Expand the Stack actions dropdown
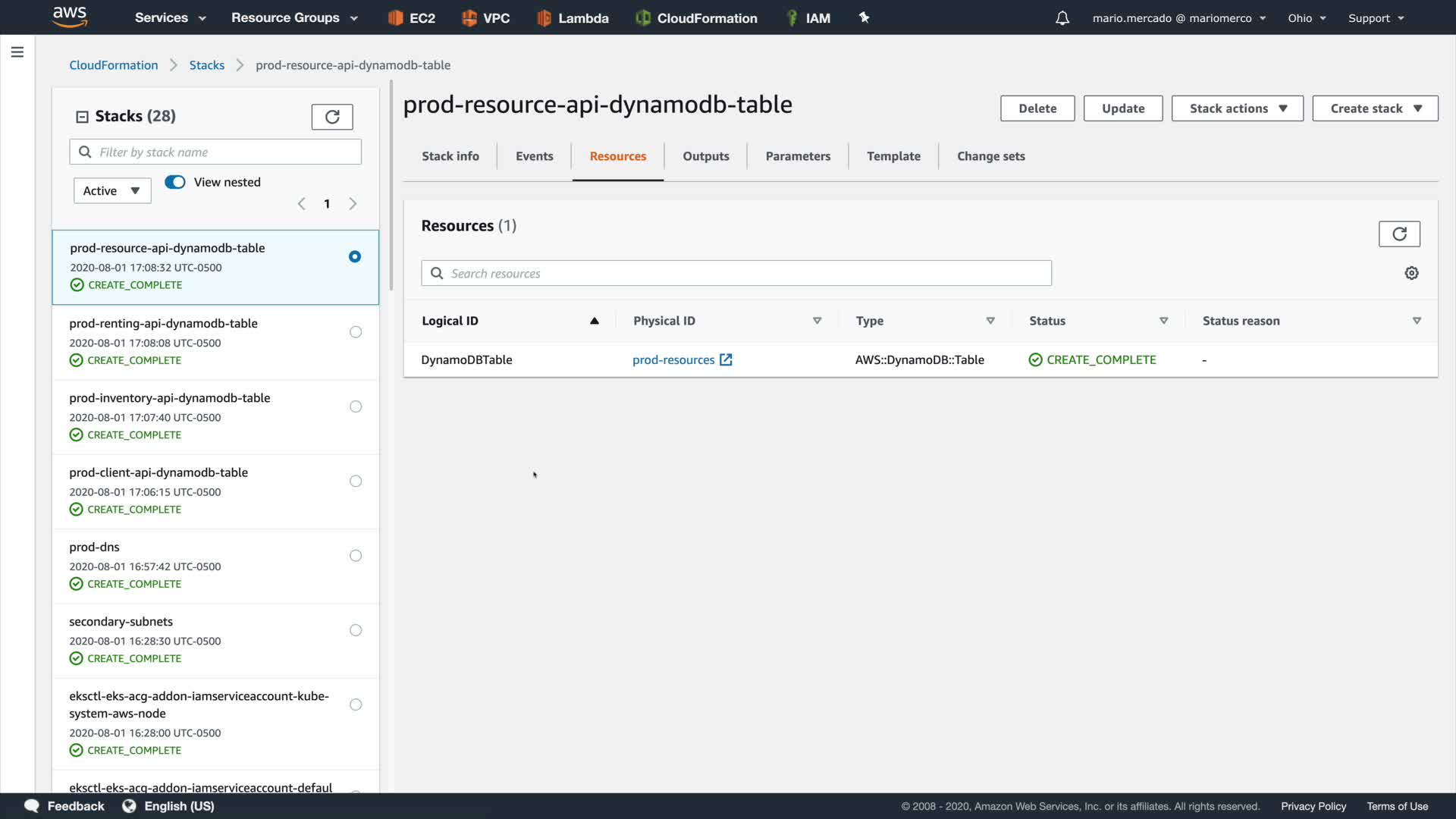Viewport: 1456px width, 819px height. coord(1237,108)
